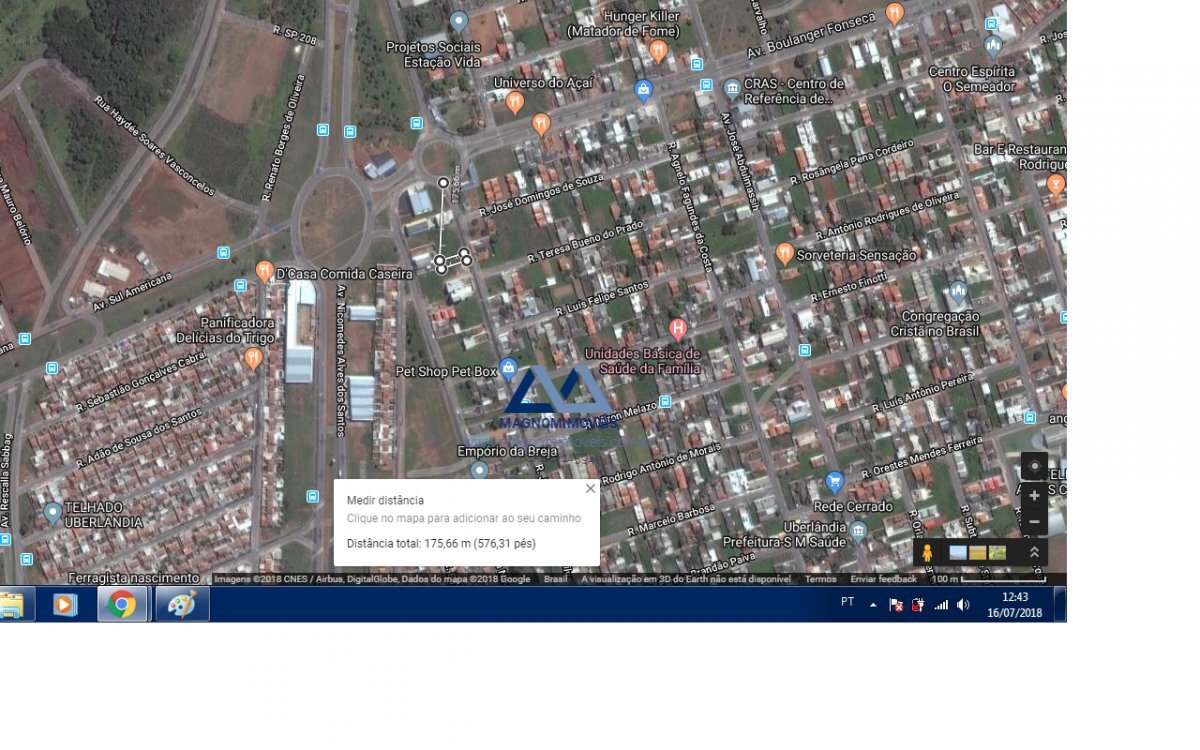The height and width of the screenshot is (750, 1200).
Task: Select the Street View pegman icon
Action: 927,553
